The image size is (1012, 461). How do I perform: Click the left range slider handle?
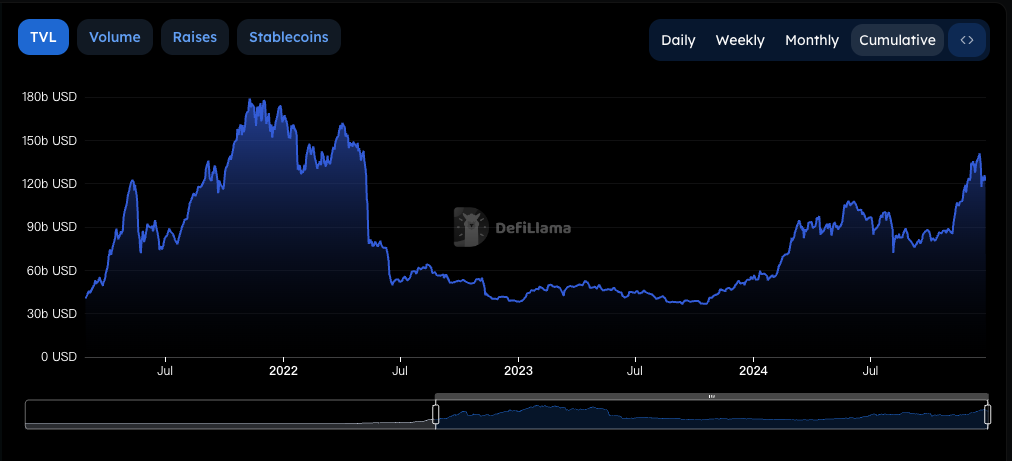click(x=436, y=415)
